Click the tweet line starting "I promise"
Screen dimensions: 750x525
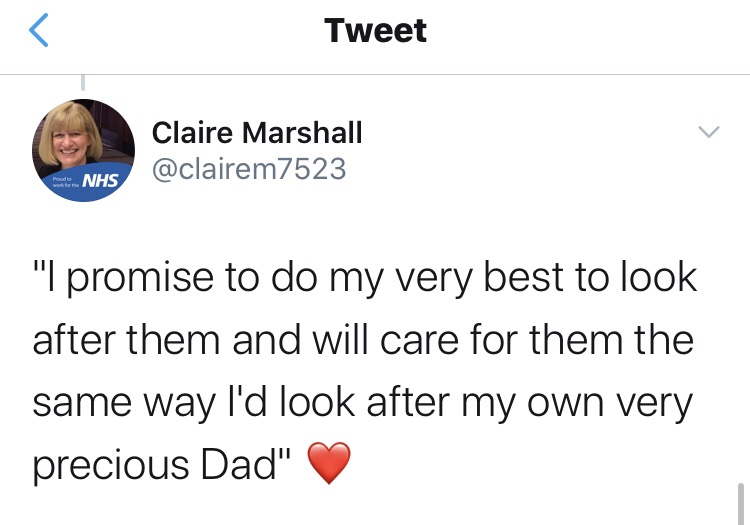(x=365, y=278)
